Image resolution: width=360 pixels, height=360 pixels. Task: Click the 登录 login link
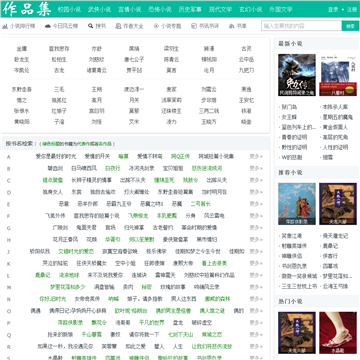pyautogui.click(x=333, y=9)
